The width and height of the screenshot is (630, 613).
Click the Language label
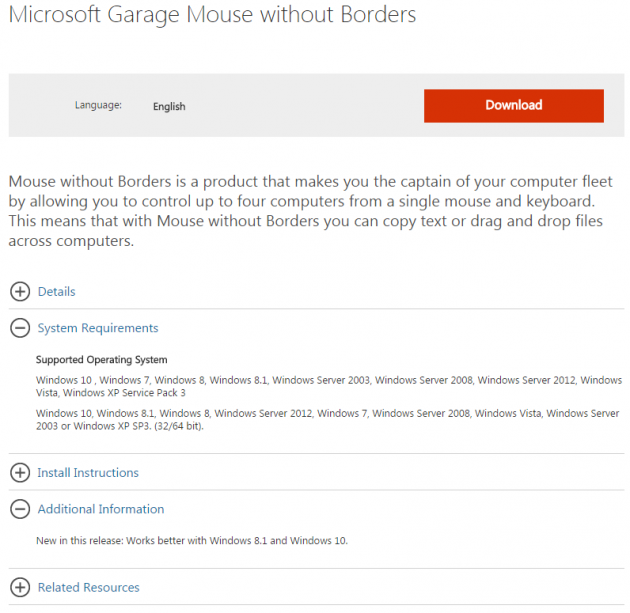click(x=98, y=105)
